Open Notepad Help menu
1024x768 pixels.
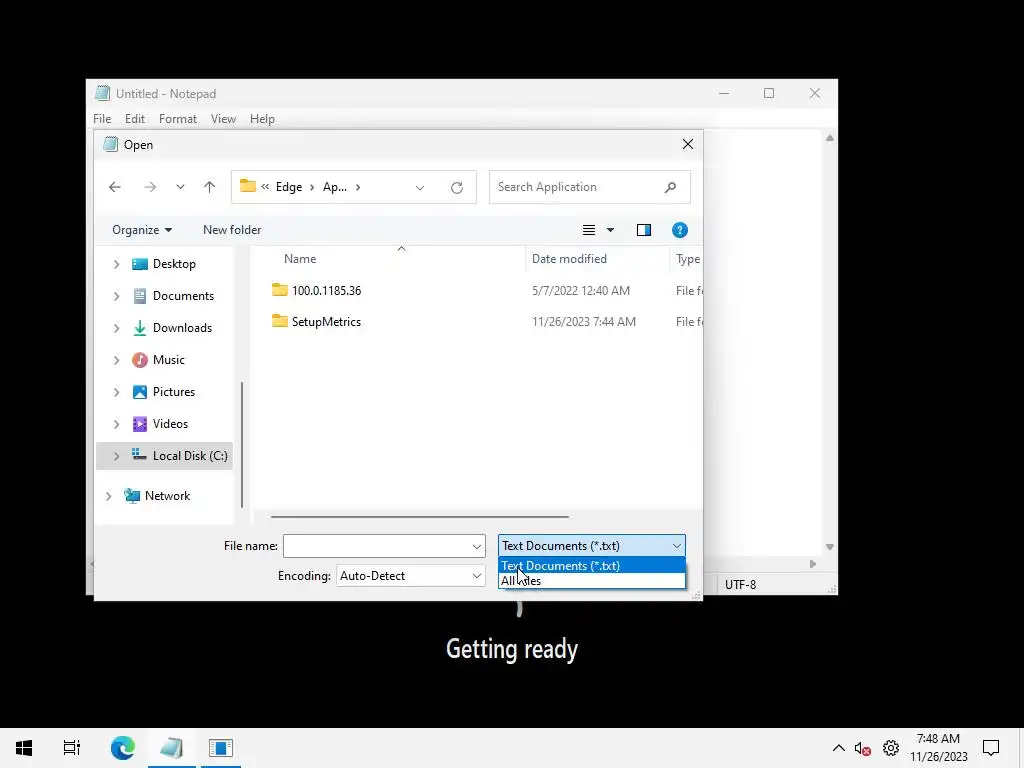[x=262, y=119]
